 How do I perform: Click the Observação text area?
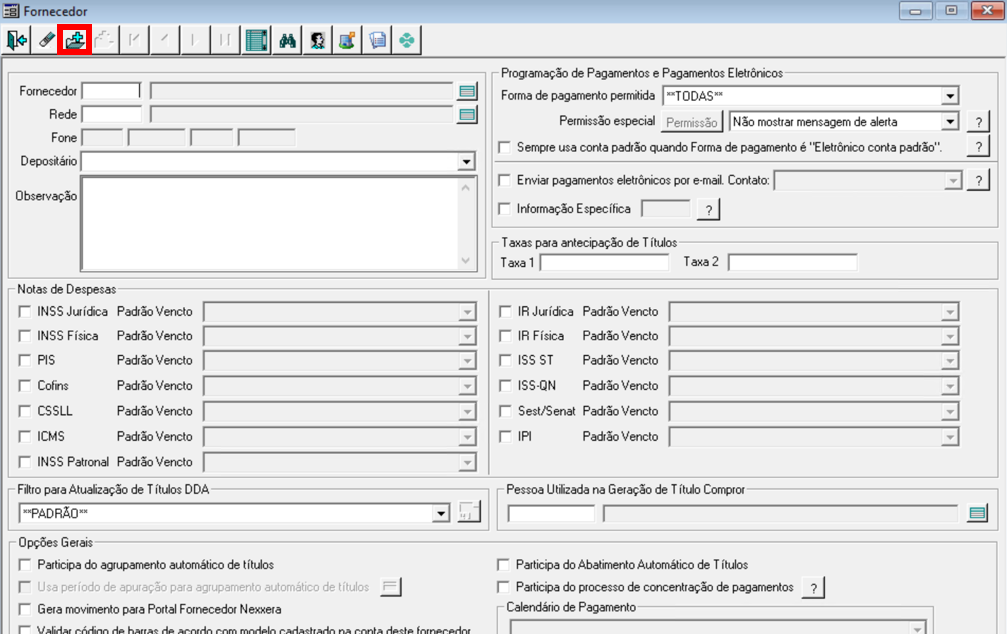[270, 223]
